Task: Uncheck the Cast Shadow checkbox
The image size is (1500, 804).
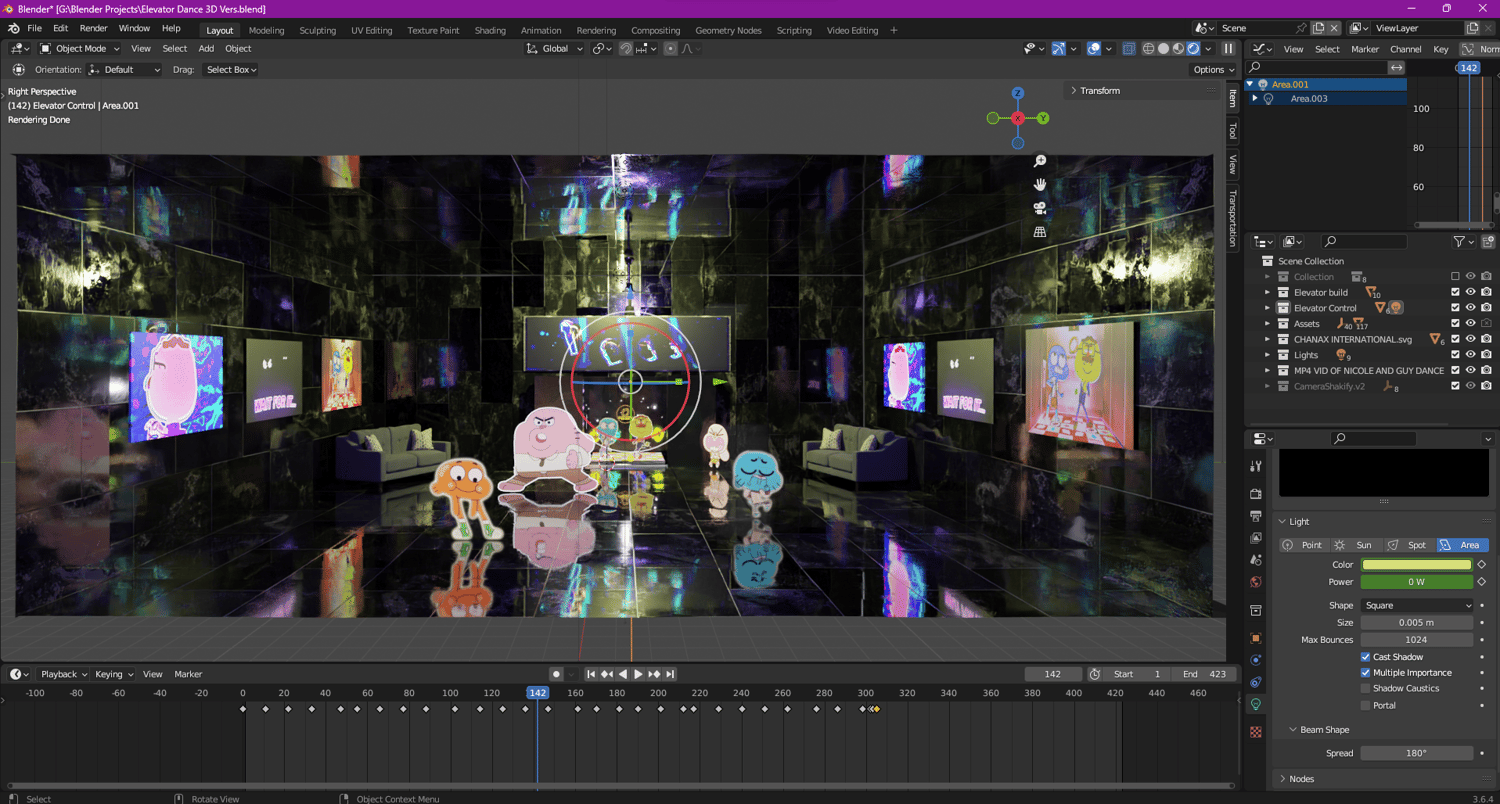Action: click(x=1365, y=657)
